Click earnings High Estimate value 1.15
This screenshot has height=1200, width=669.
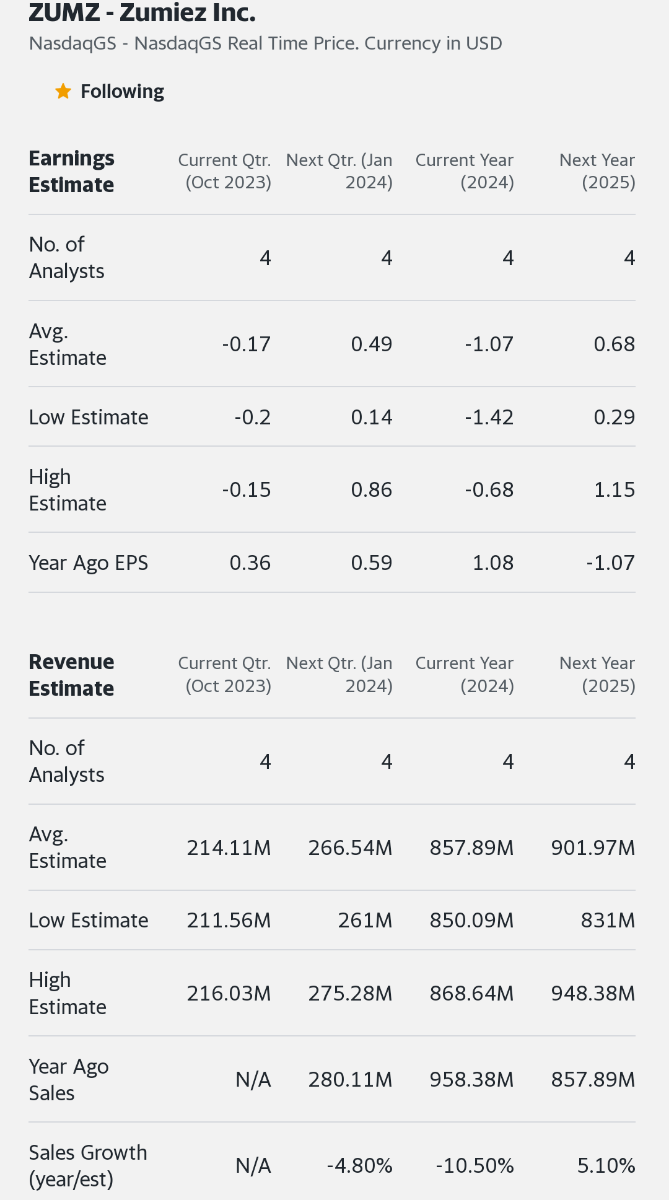(x=614, y=490)
